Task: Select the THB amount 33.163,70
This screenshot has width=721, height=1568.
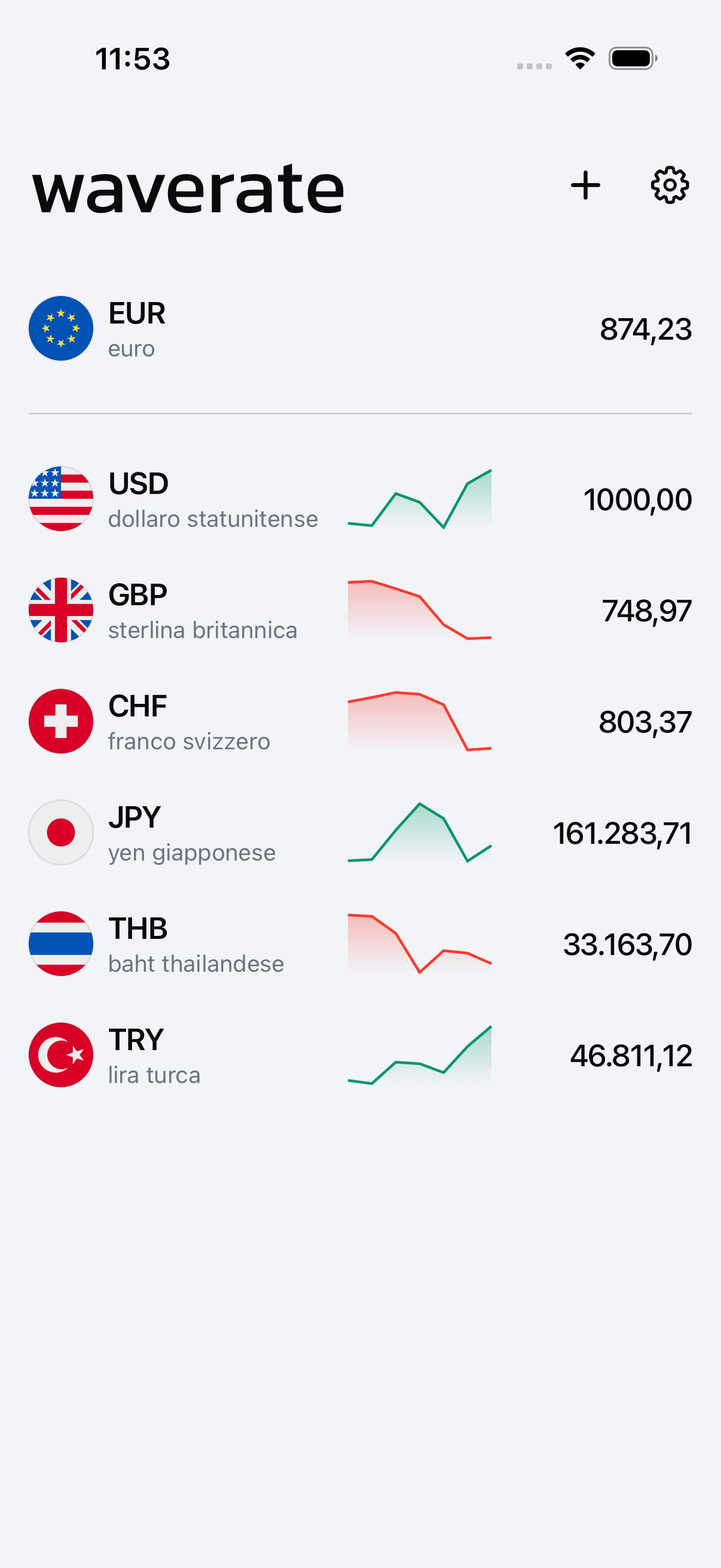Action: pyautogui.click(x=627, y=945)
